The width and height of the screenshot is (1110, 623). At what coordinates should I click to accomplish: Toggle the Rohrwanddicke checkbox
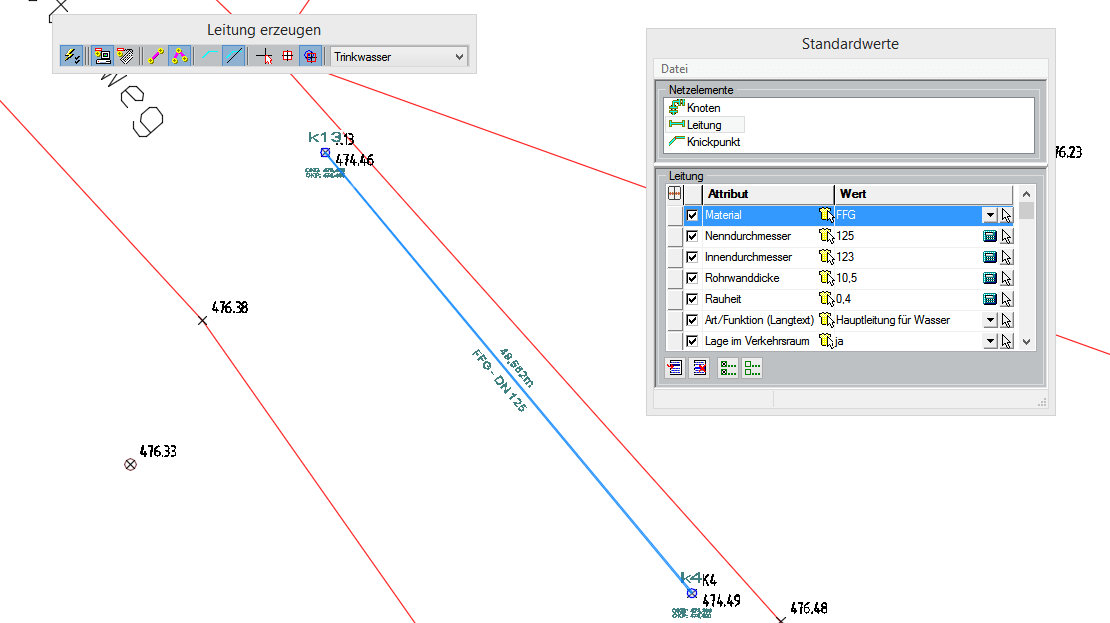[x=692, y=278]
